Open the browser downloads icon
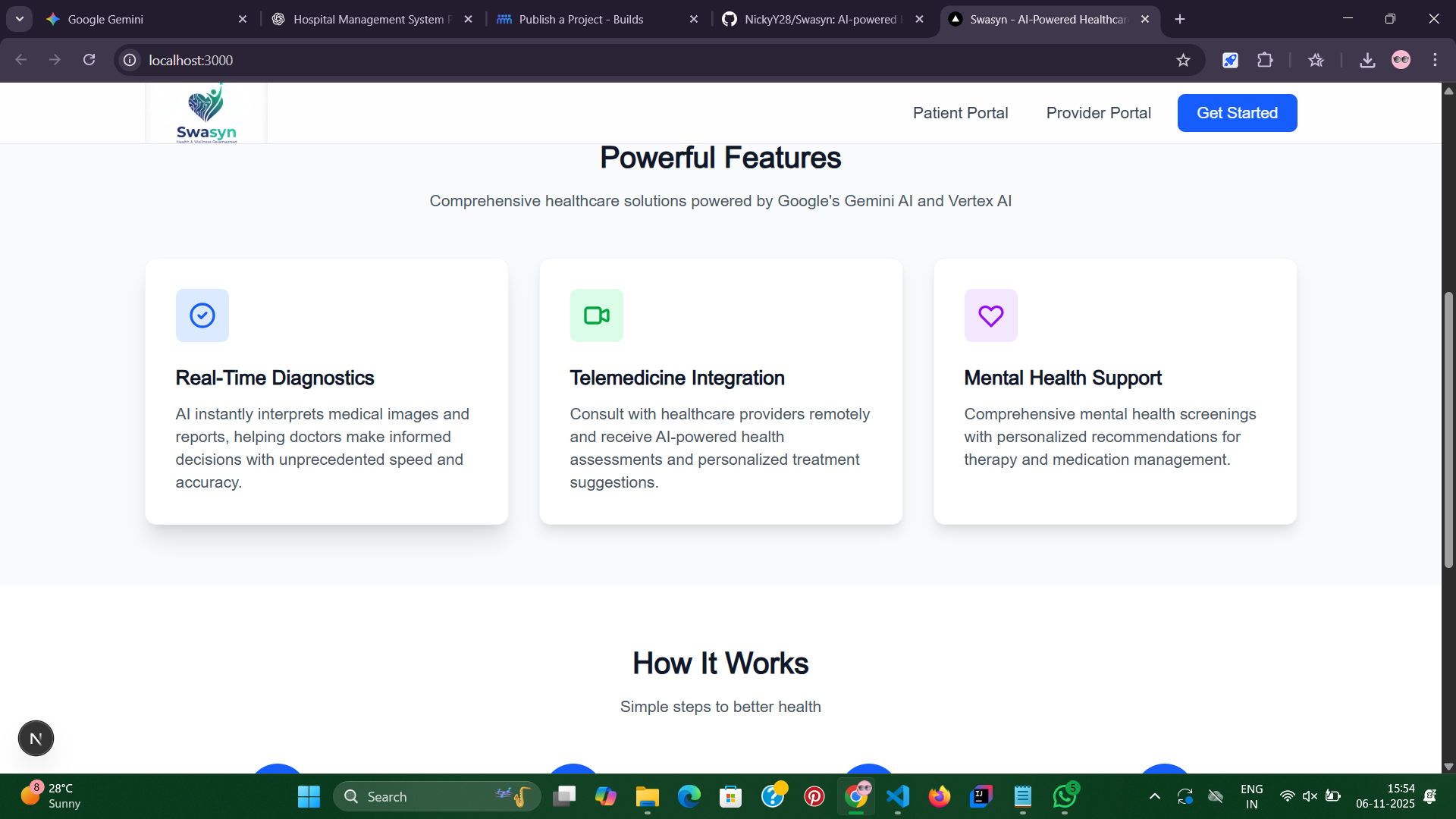 pos(1367,60)
